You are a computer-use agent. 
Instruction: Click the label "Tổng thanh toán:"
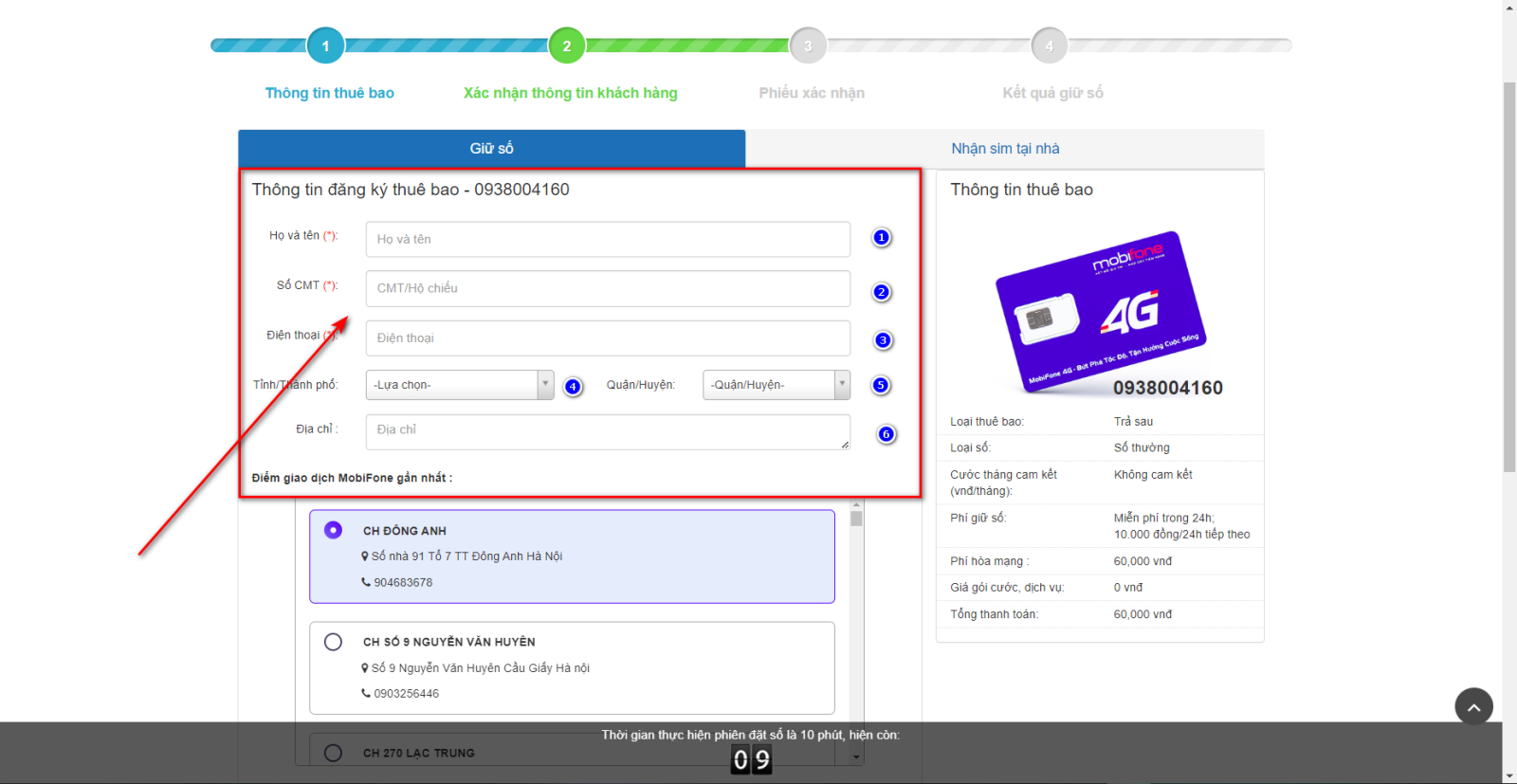coord(995,614)
